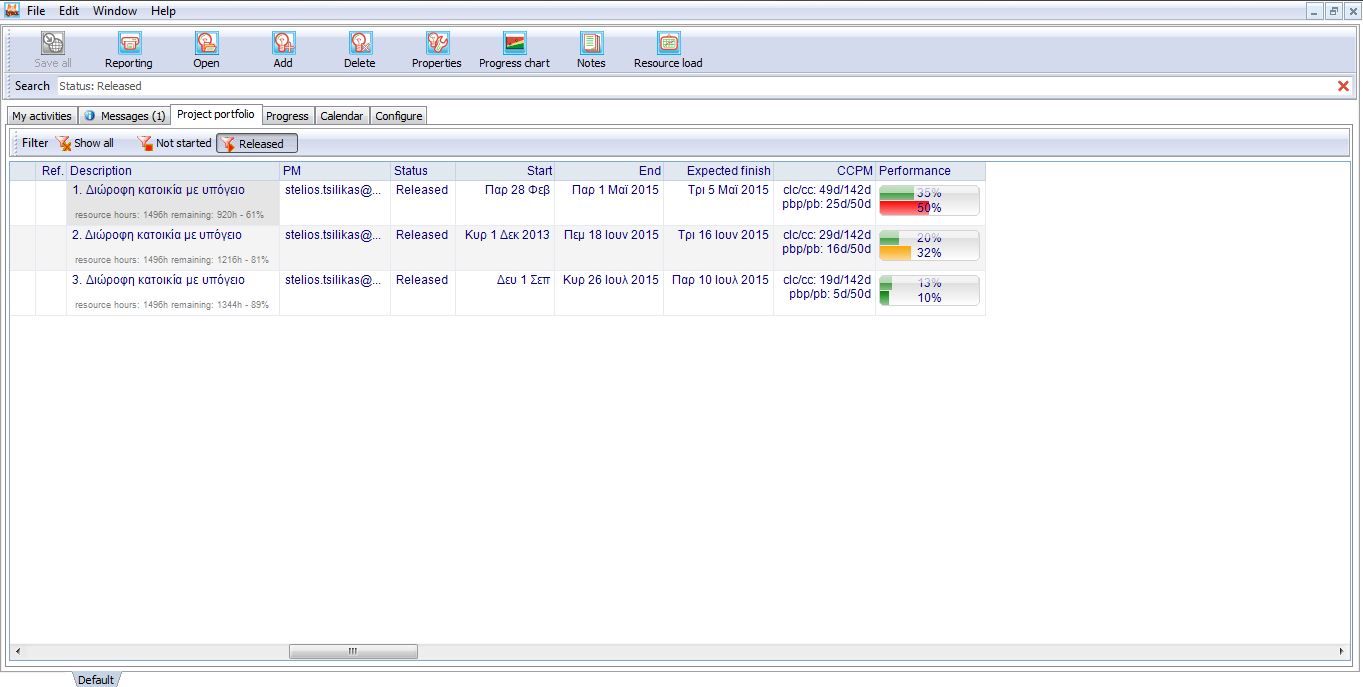Click expected finish Τρι 5 Μαϊ 2015
This screenshot has height=687, width=1363.
pos(728,190)
